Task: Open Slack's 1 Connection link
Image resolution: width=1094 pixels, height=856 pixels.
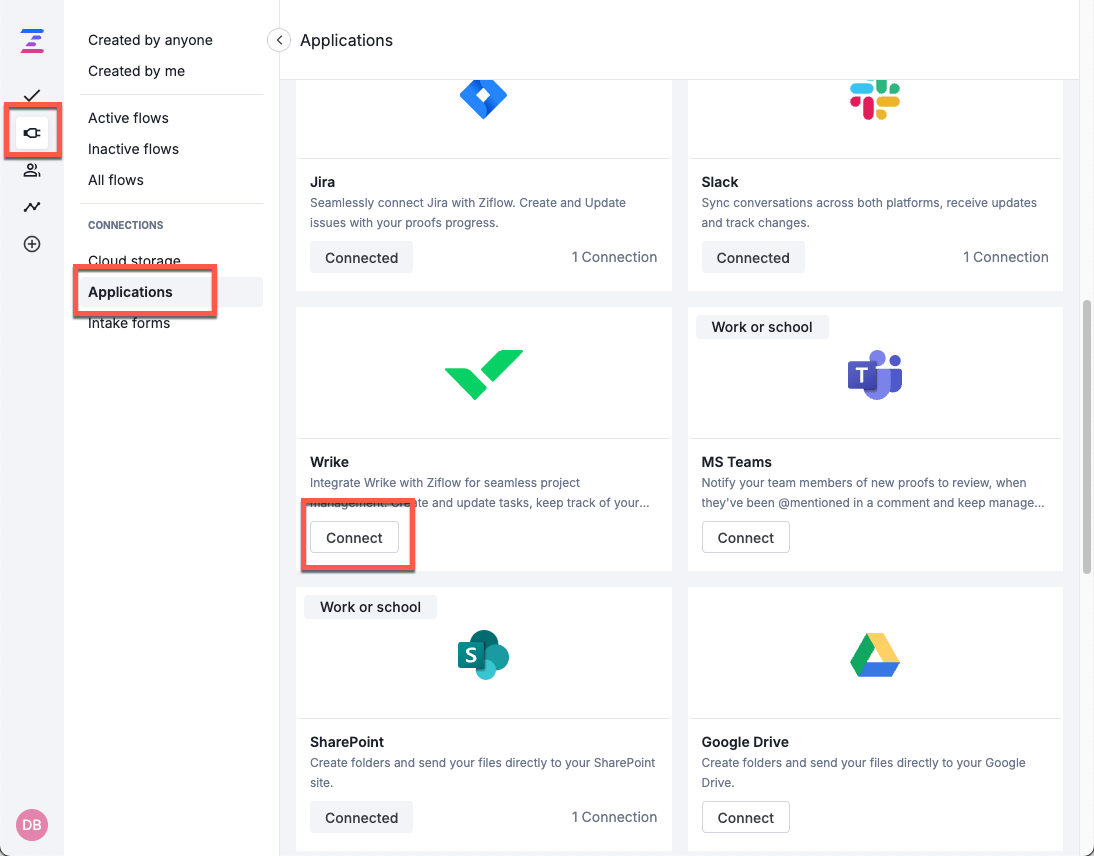Action: [1005, 257]
